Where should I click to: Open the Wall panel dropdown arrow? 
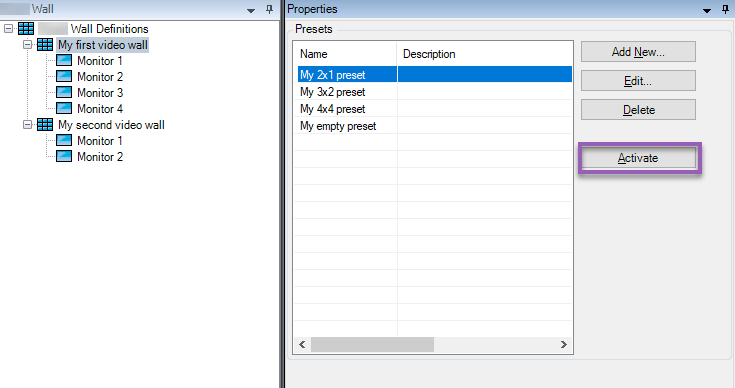tap(251, 10)
